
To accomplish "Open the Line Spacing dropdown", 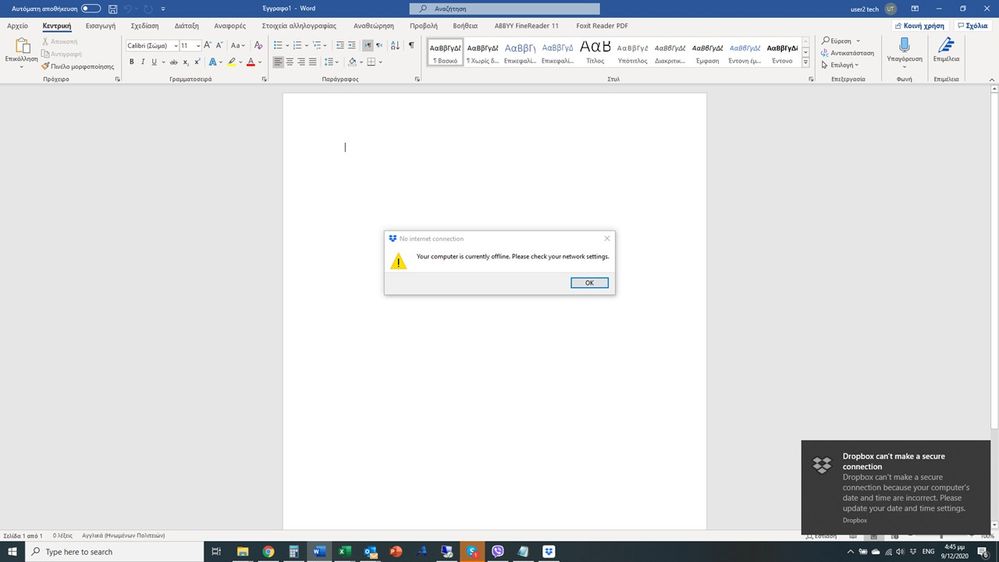I will point(330,62).
